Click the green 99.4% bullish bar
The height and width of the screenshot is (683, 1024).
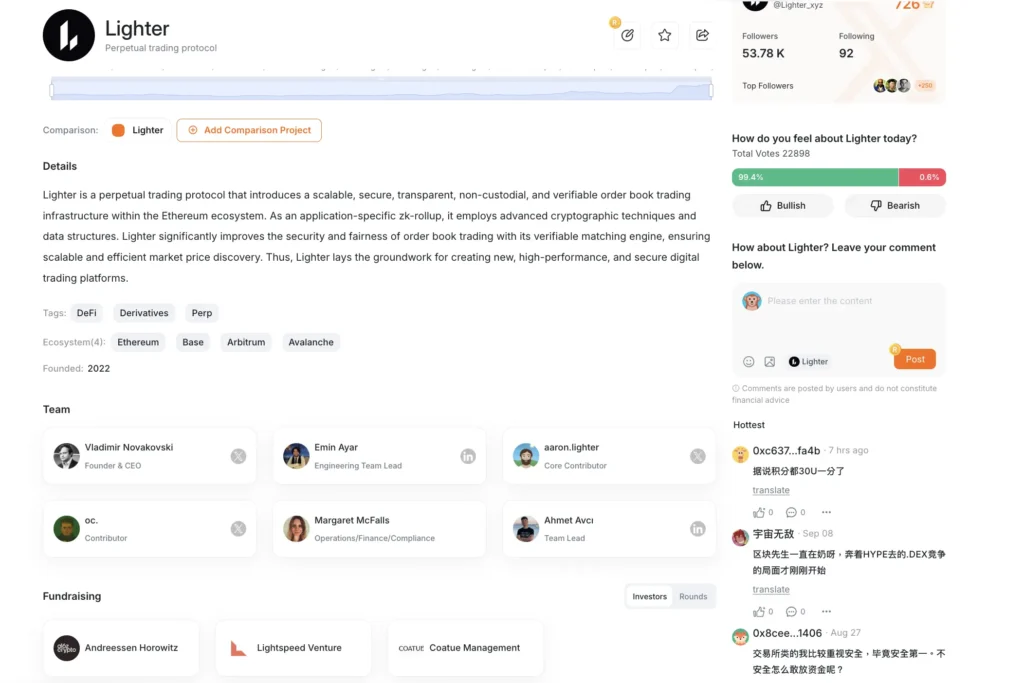815,177
